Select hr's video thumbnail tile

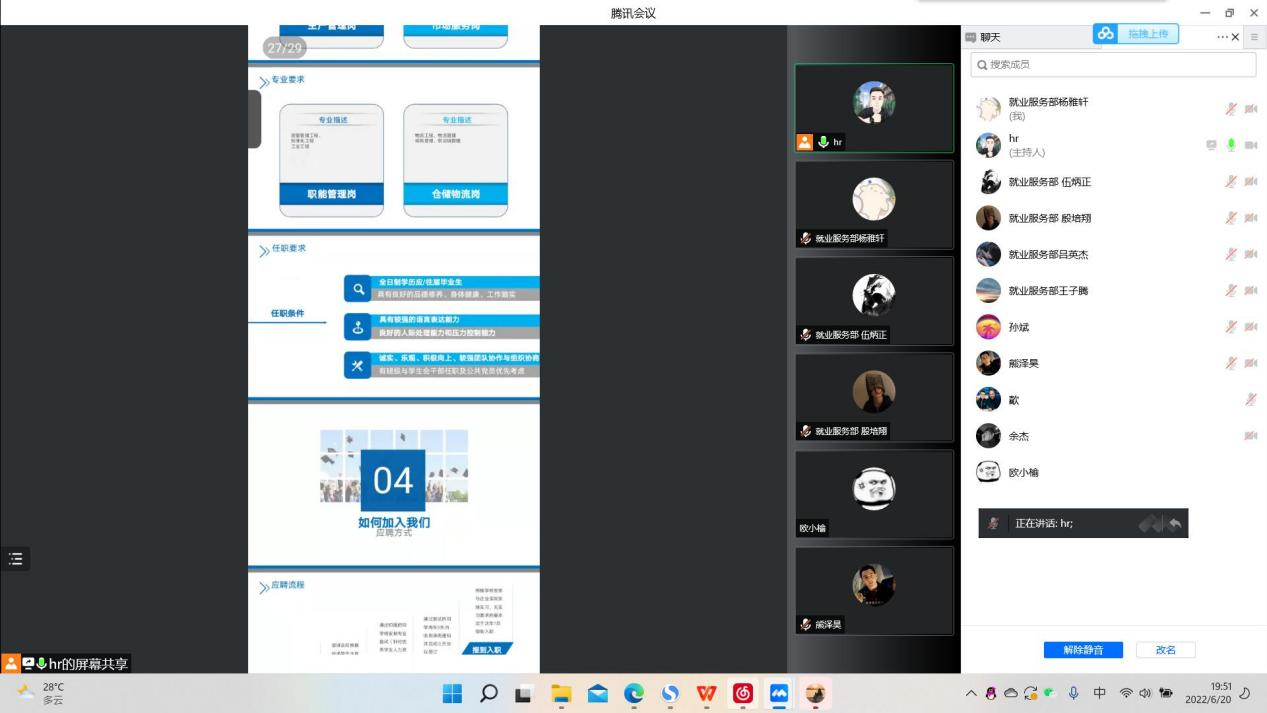874,108
